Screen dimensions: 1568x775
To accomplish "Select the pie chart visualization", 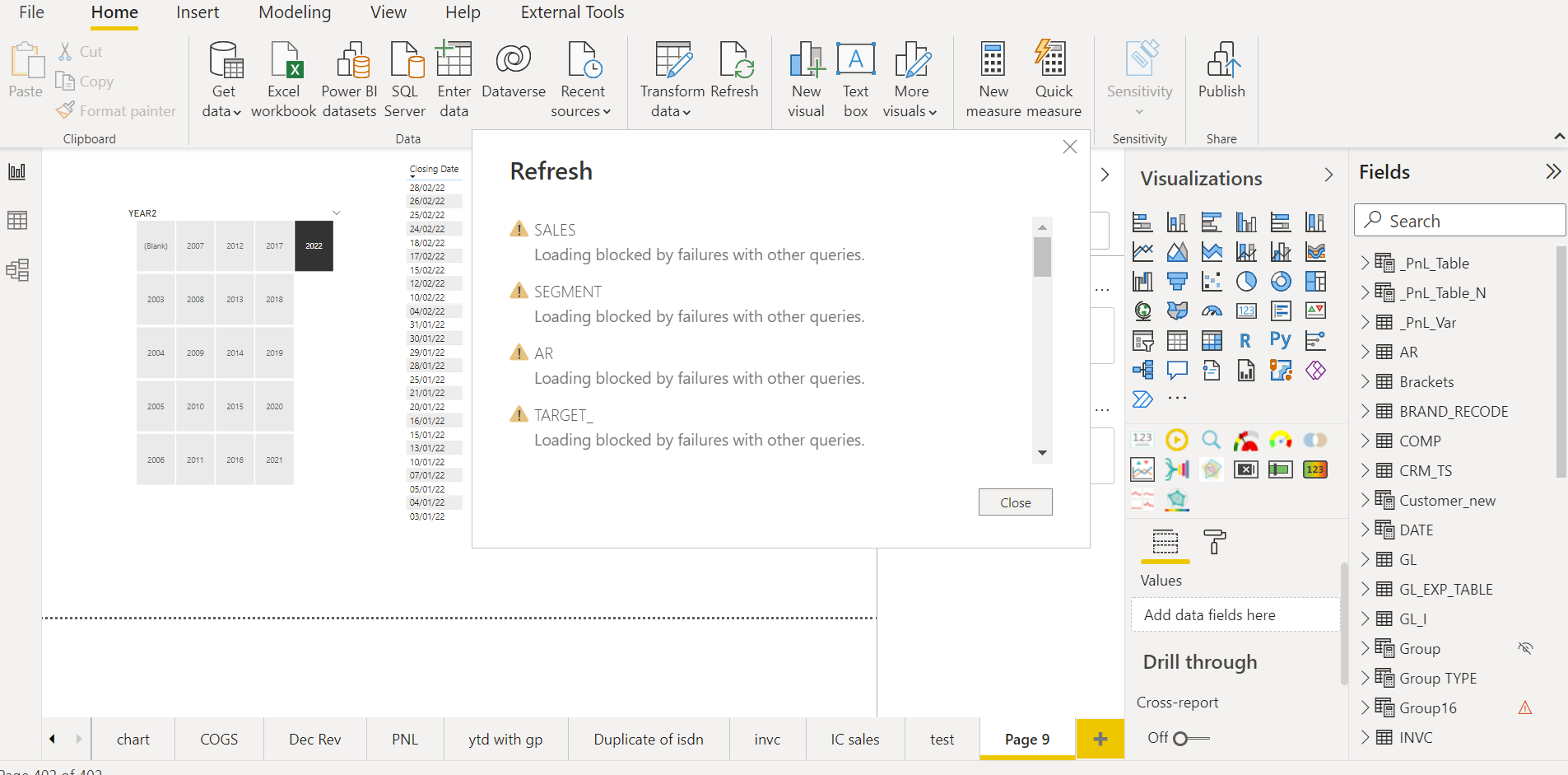I will tap(1246, 282).
